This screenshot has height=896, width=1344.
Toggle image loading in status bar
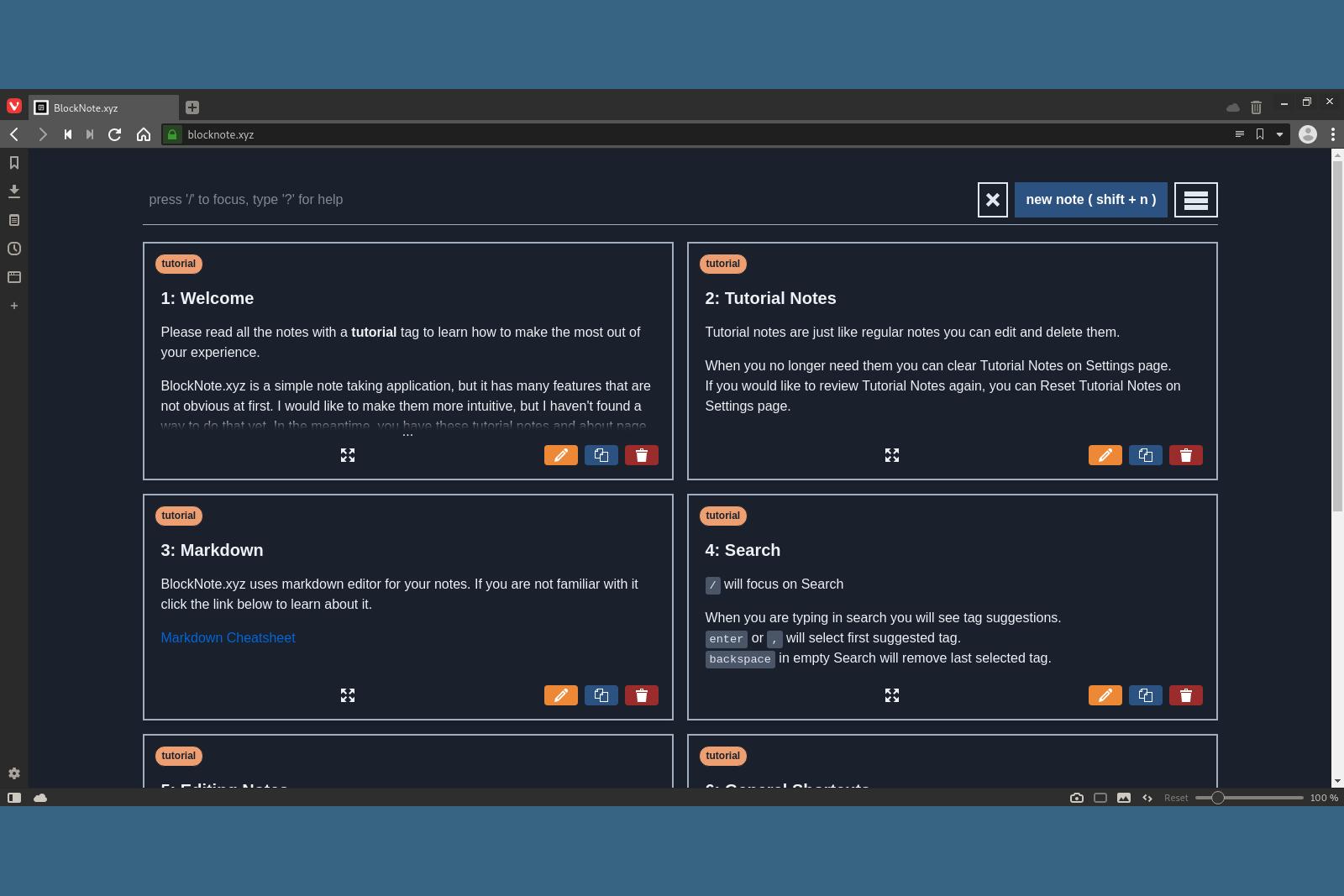pyautogui.click(x=1124, y=798)
